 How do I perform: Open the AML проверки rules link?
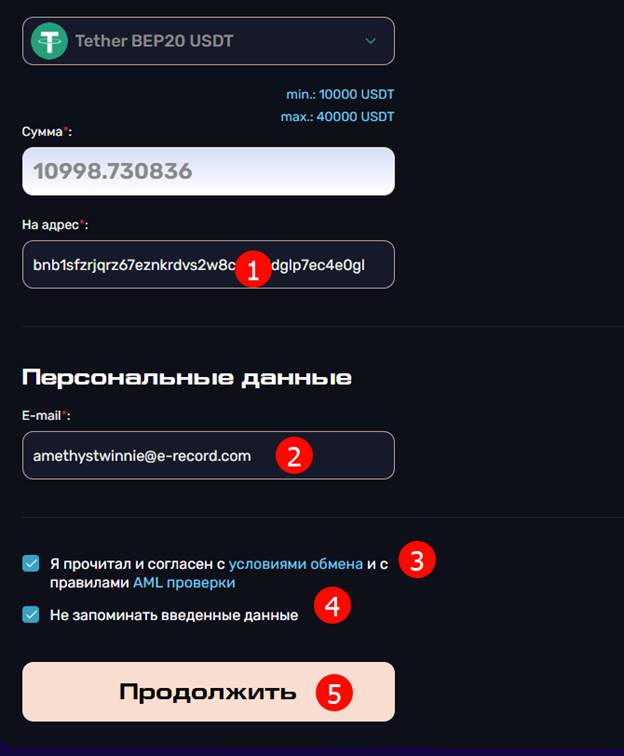[184, 582]
